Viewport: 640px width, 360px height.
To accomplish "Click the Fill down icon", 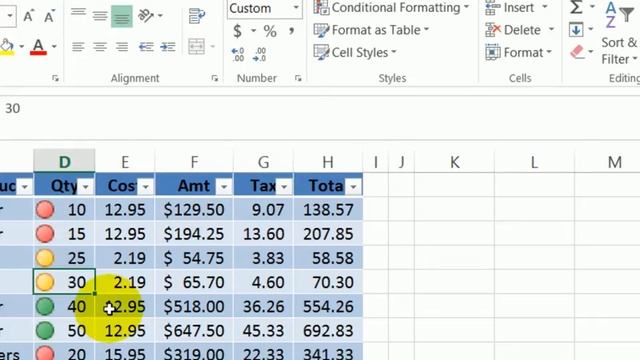I will [x=576, y=30].
